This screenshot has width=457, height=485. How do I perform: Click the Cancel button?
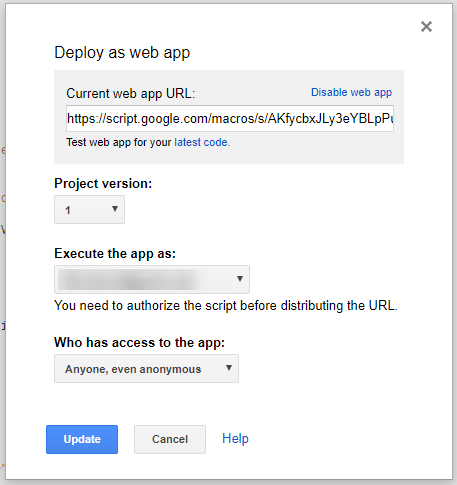[170, 439]
